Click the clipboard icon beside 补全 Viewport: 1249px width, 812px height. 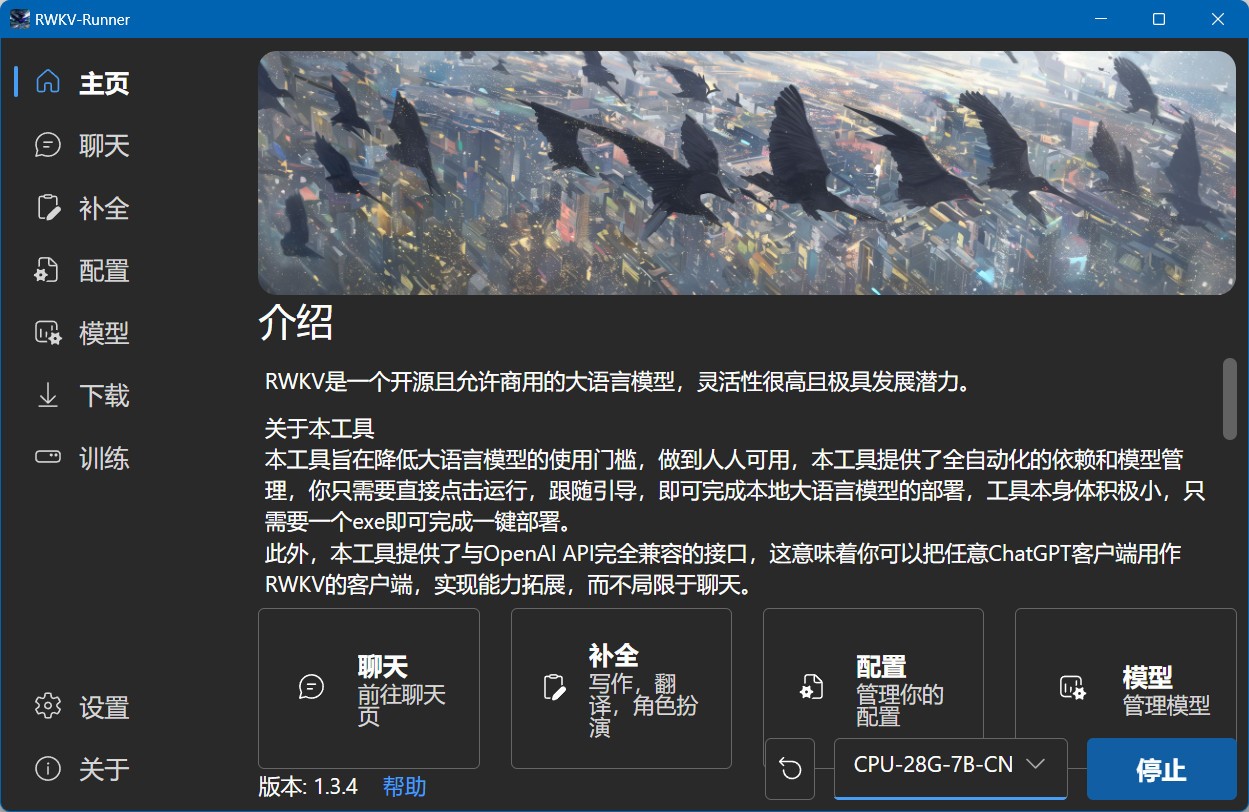(47, 207)
